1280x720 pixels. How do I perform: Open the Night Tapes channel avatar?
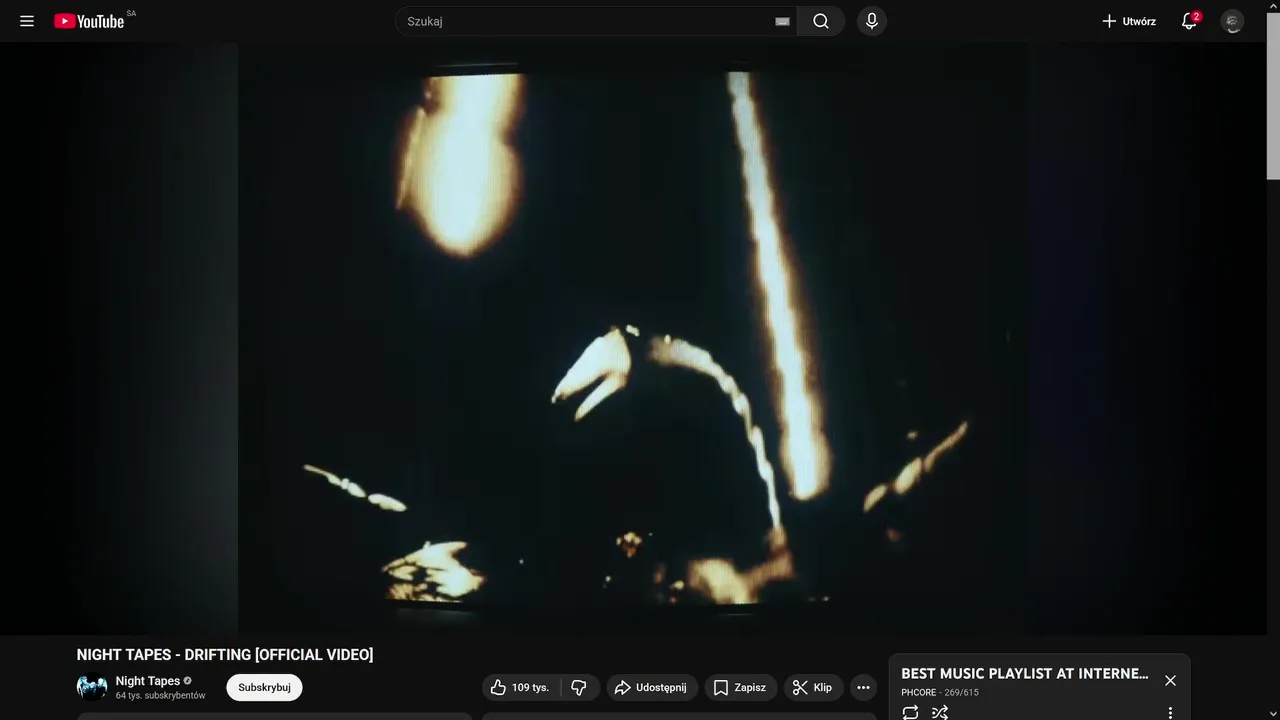point(92,687)
